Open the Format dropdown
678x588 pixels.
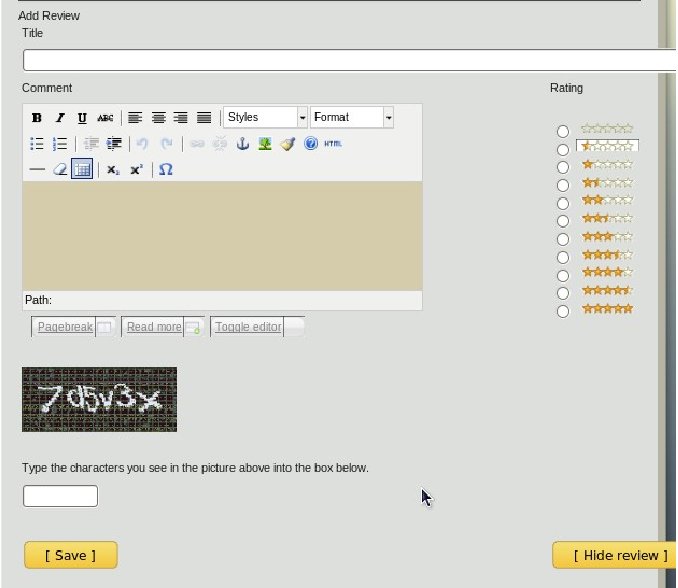tap(352, 117)
